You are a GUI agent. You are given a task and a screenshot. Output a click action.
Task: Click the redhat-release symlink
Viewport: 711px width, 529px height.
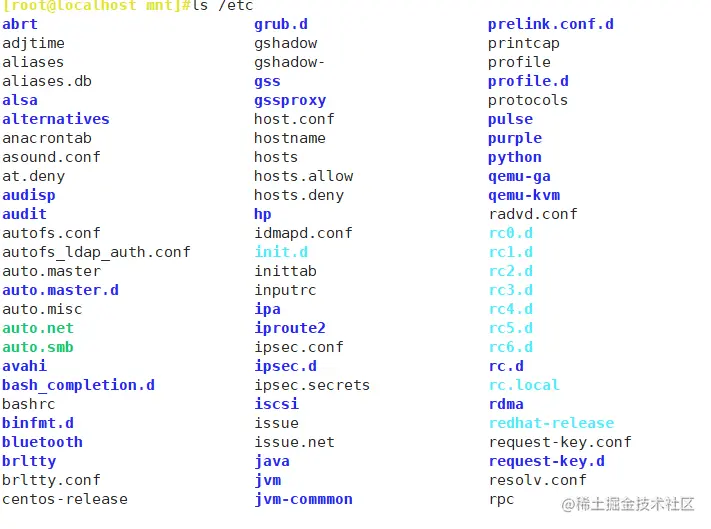(551, 423)
